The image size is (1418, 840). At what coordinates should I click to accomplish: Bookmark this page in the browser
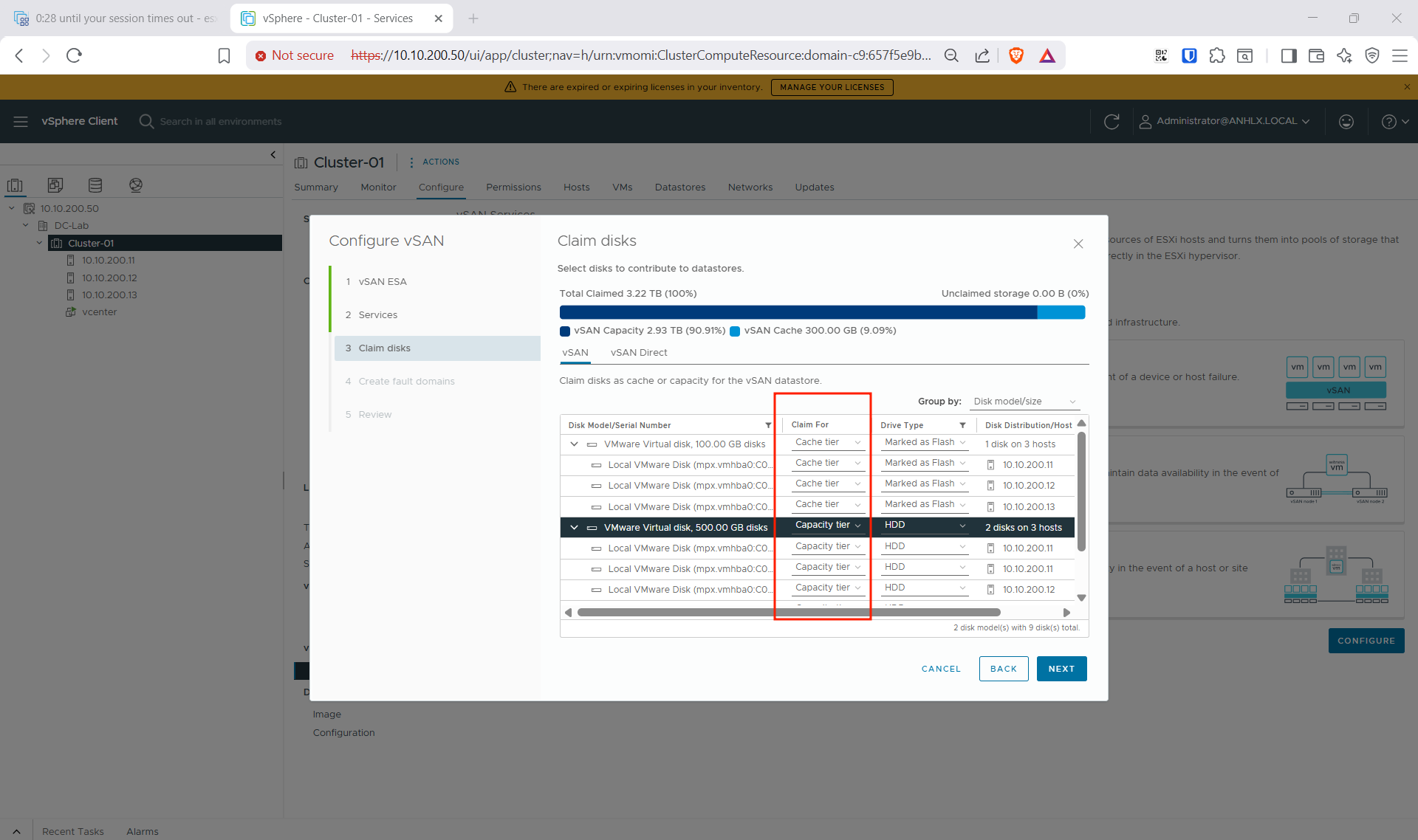(224, 55)
